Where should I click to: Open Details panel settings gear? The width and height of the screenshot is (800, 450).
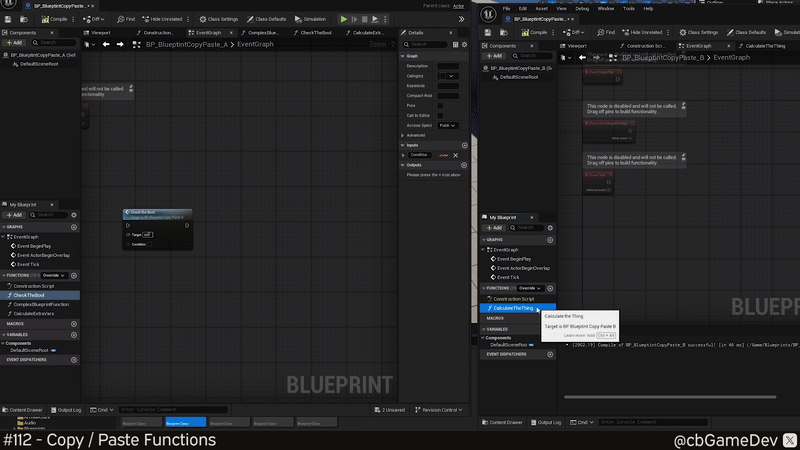click(x=464, y=44)
